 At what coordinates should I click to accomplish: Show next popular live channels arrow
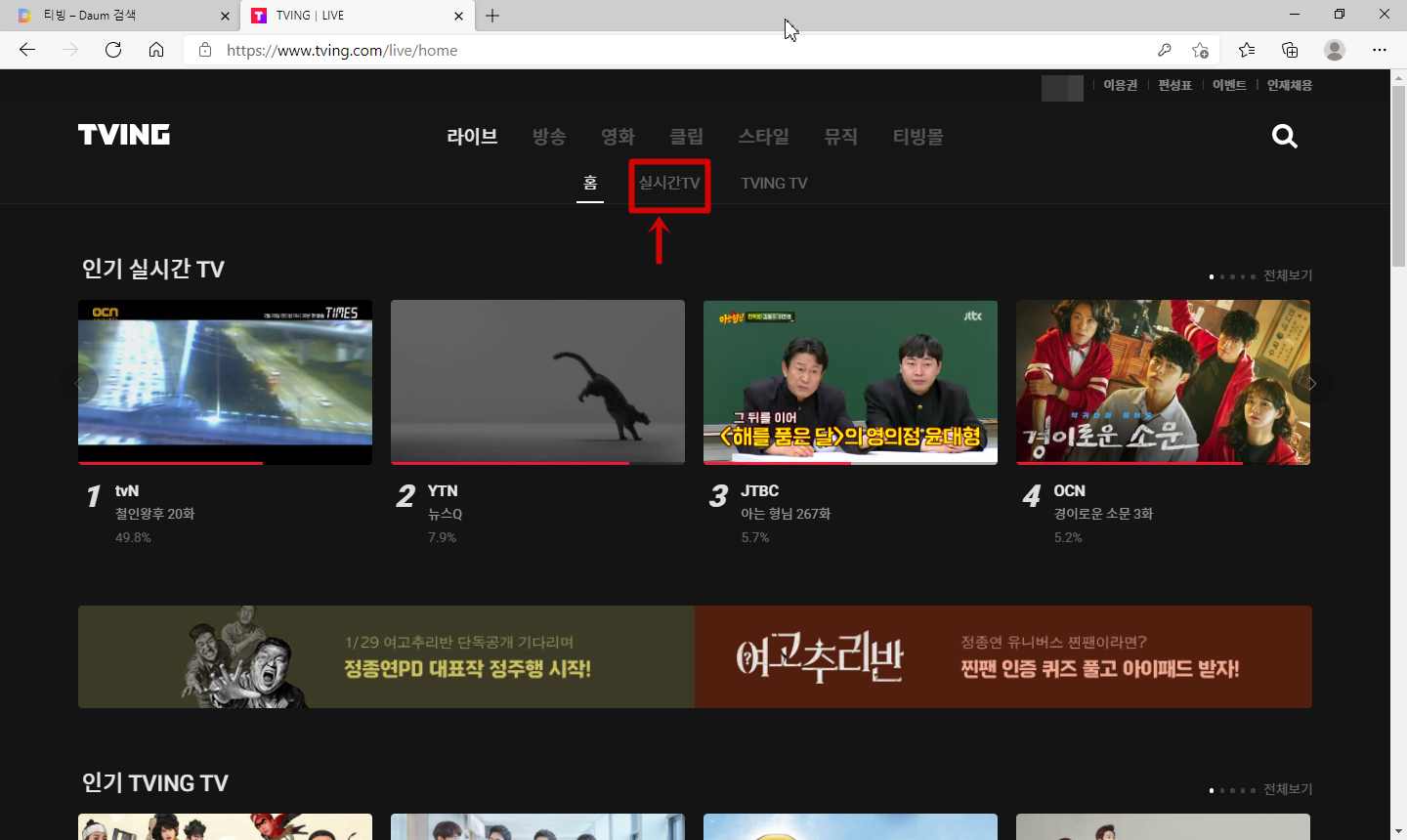1312,384
